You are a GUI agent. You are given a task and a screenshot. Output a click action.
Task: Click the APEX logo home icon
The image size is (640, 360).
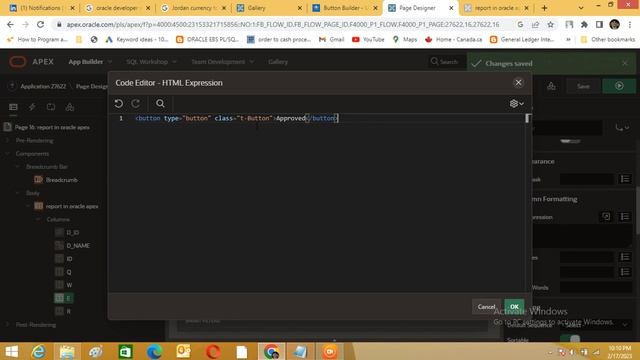point(18,62)
